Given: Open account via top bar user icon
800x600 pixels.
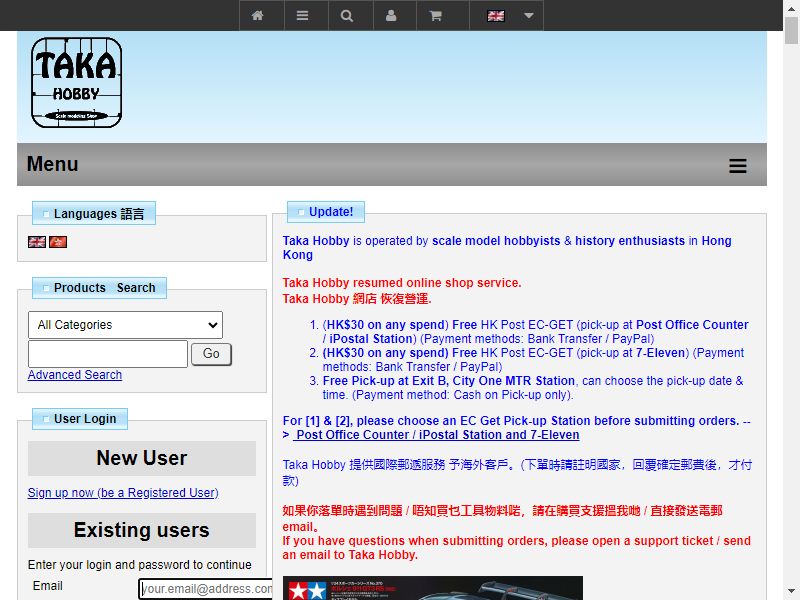Looking at the screenshot, I should [x=391, y=16].
